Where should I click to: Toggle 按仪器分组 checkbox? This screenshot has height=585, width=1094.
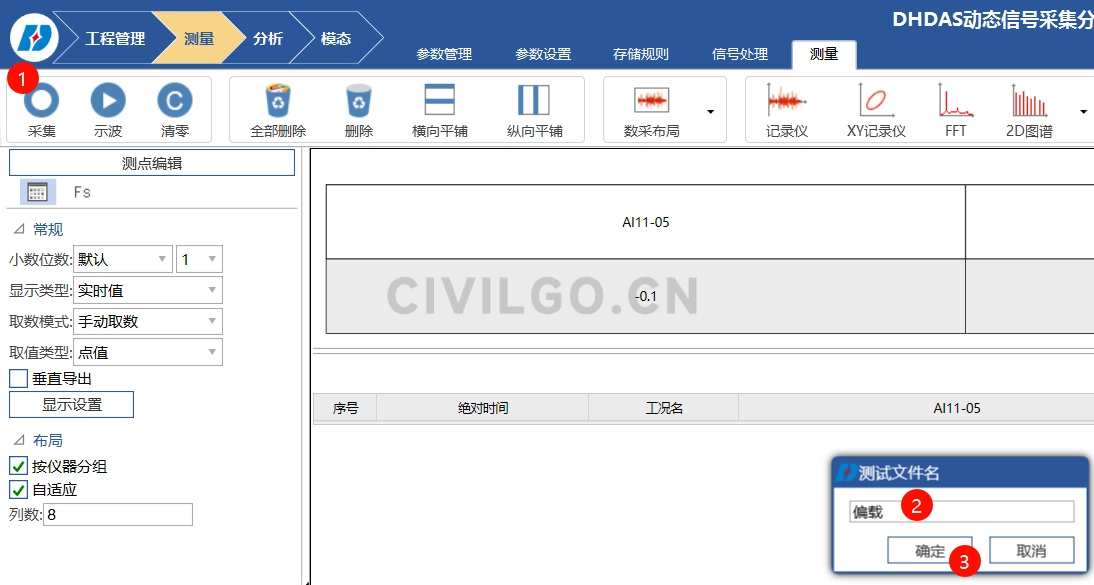click(x=18, y=466)
